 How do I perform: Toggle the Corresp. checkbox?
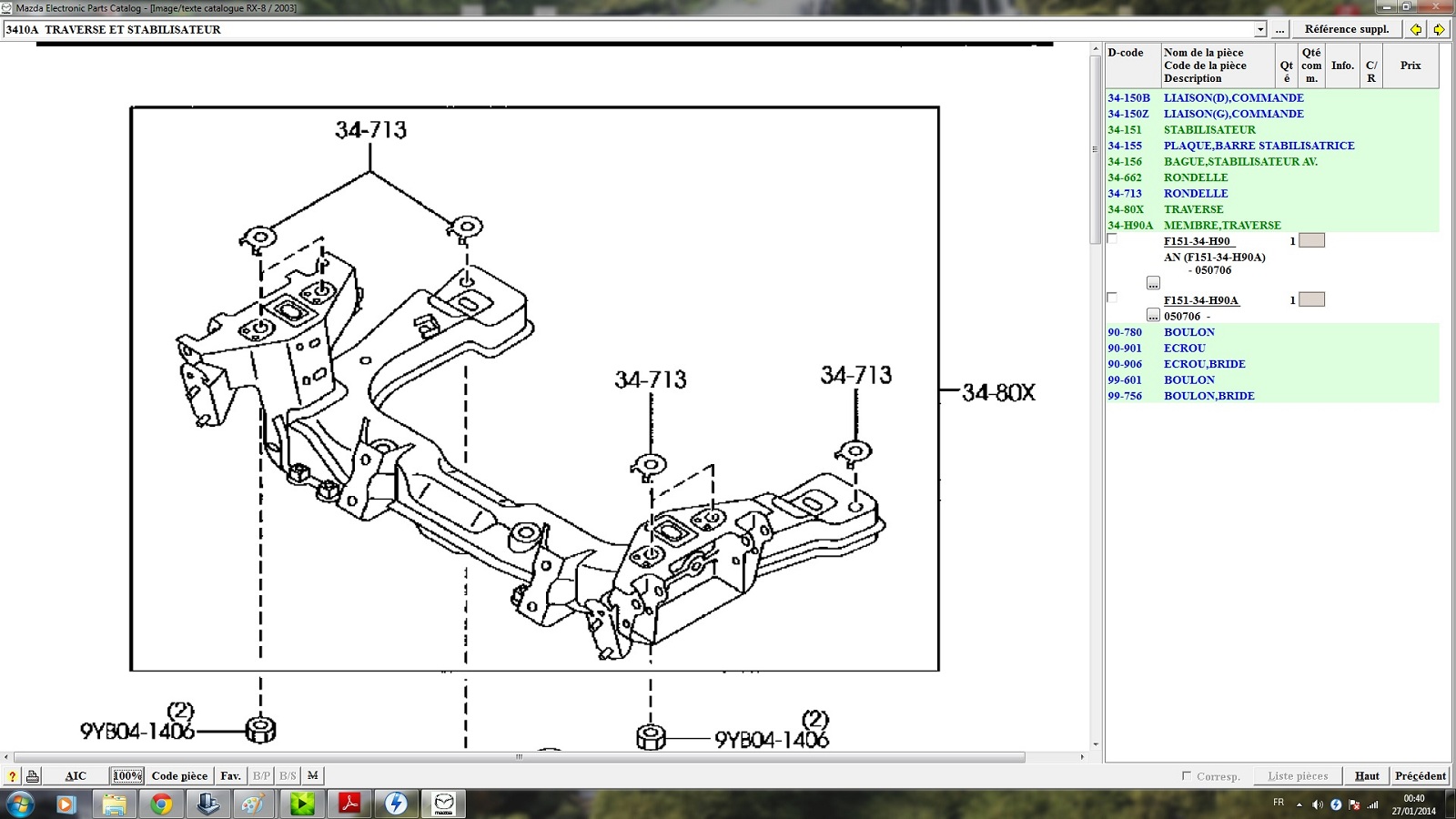(1186, 775)
